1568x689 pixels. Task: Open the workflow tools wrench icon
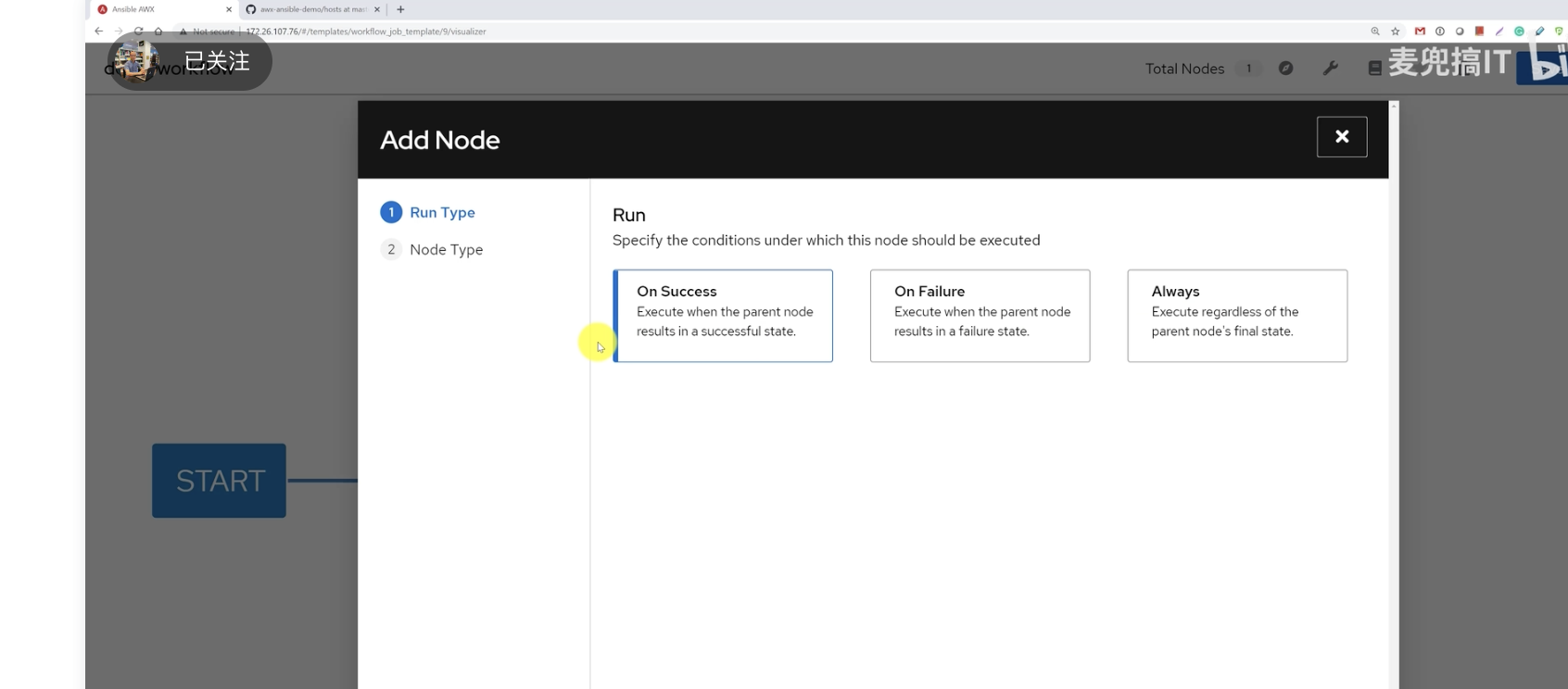click(1330, 69)
